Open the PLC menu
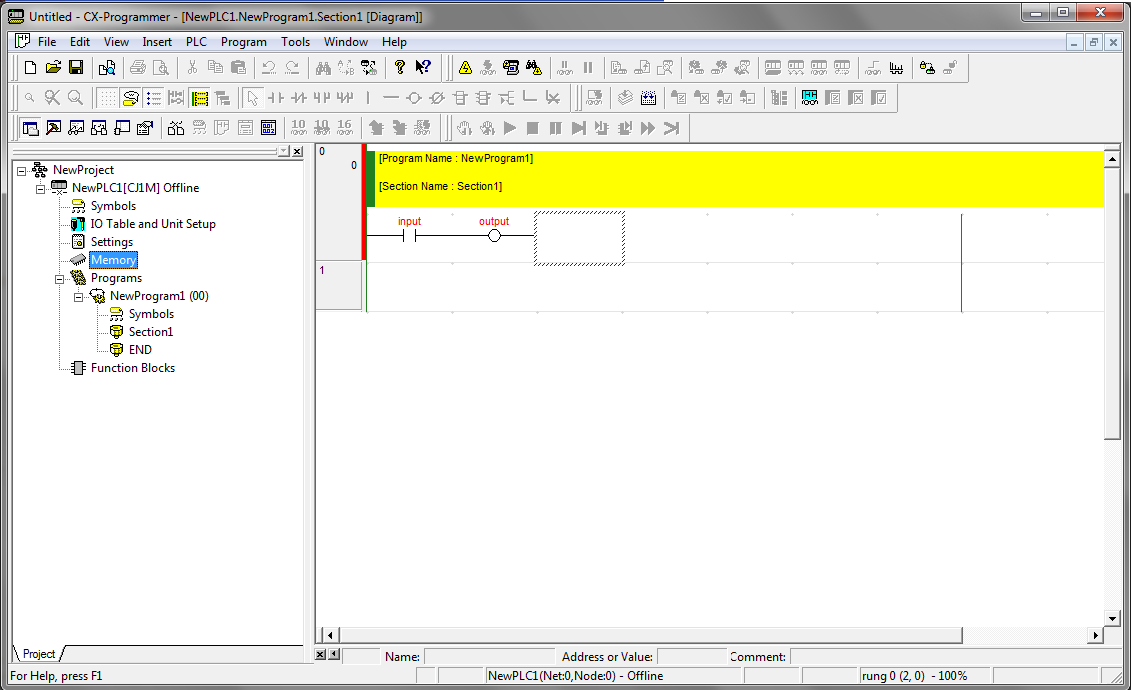 pos(196,42)
